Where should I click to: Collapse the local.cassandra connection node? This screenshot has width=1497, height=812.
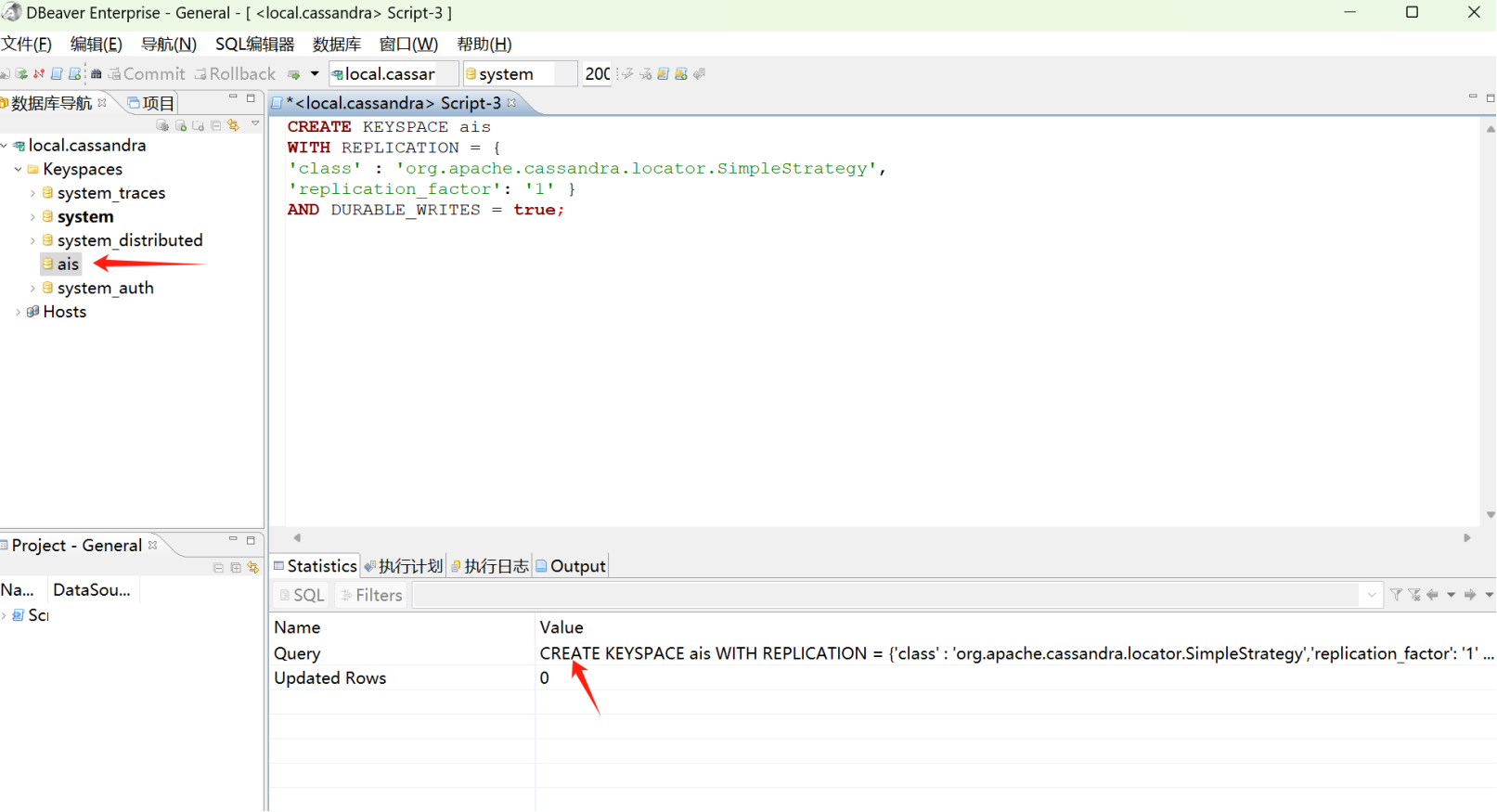(5, 146)
